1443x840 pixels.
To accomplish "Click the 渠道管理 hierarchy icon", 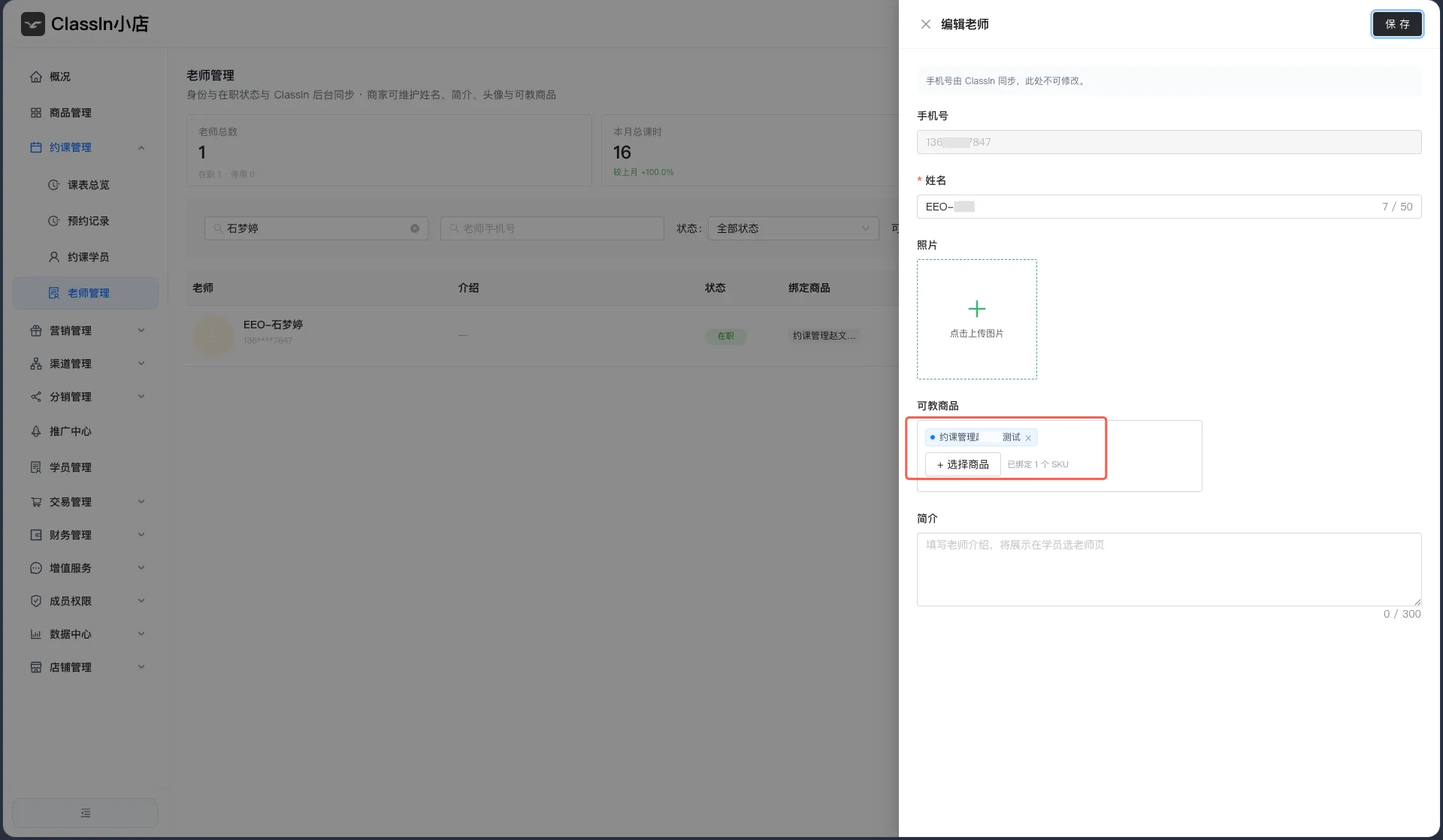I will click(36, 364).
